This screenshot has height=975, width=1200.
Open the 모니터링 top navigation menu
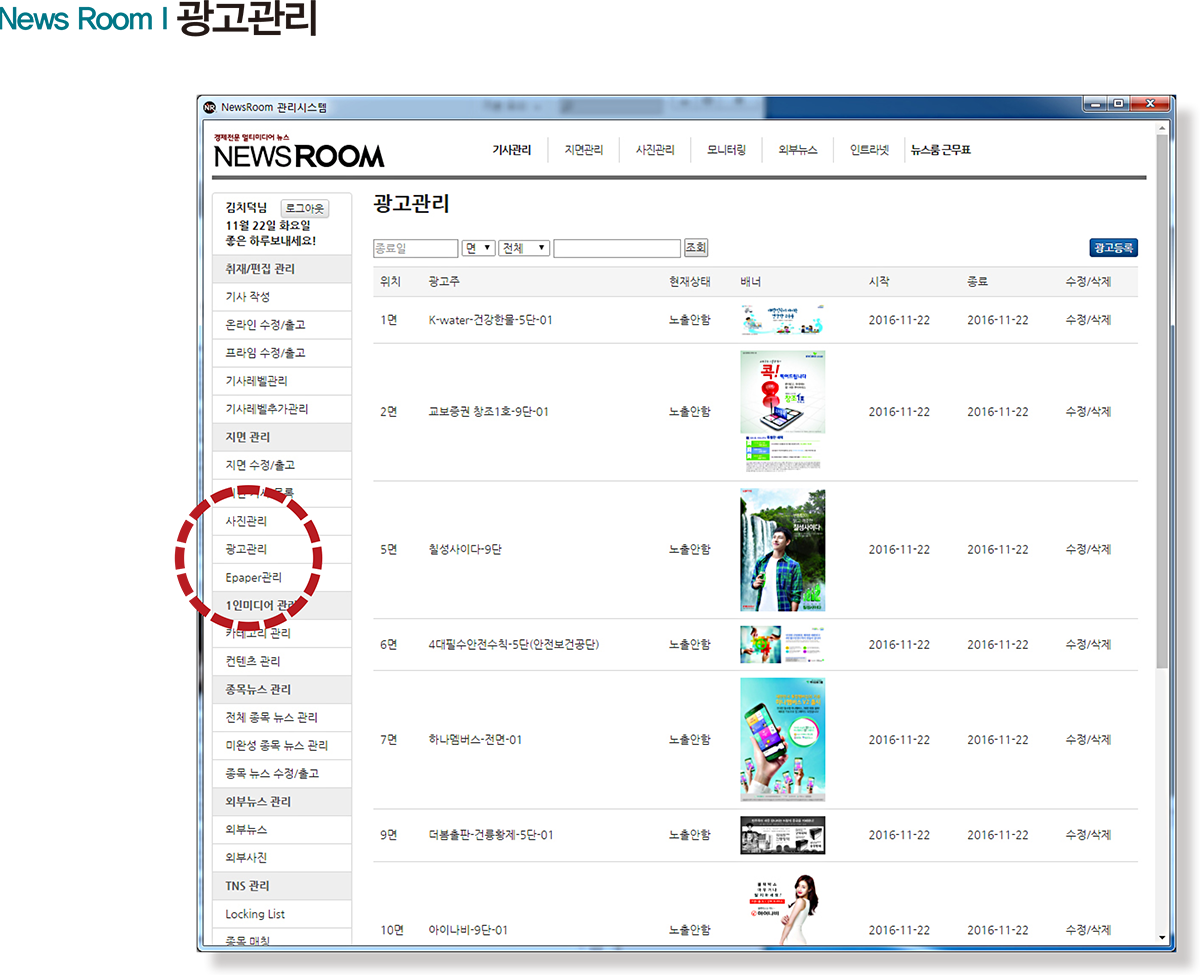point(726,150)
